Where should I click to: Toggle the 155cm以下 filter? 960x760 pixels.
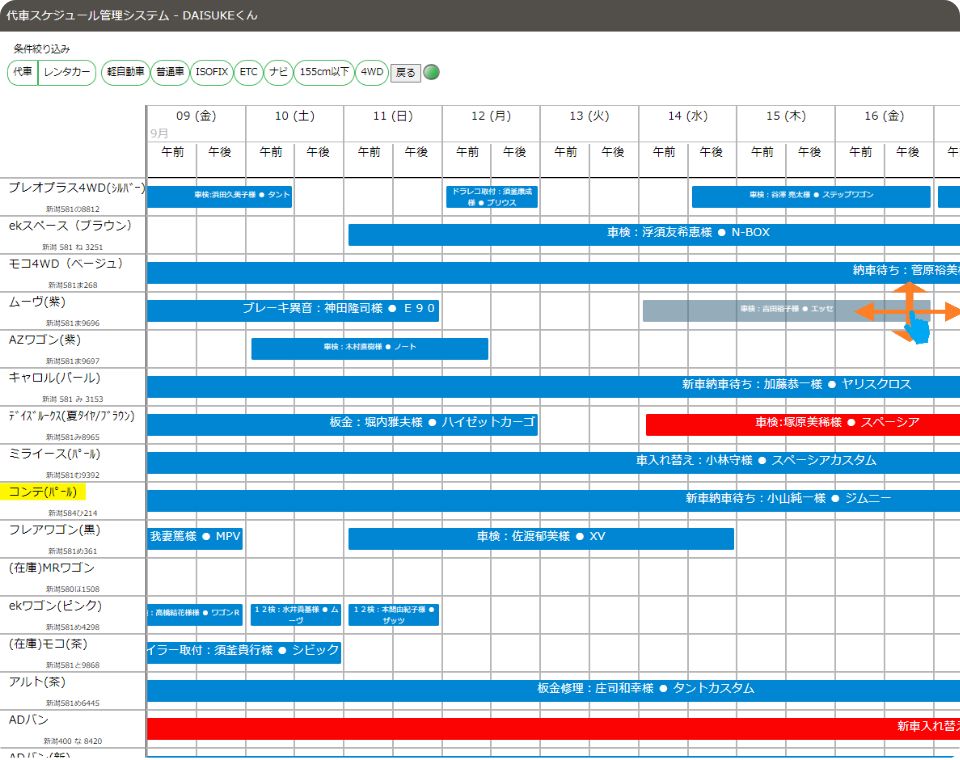[x=324, y=72]
